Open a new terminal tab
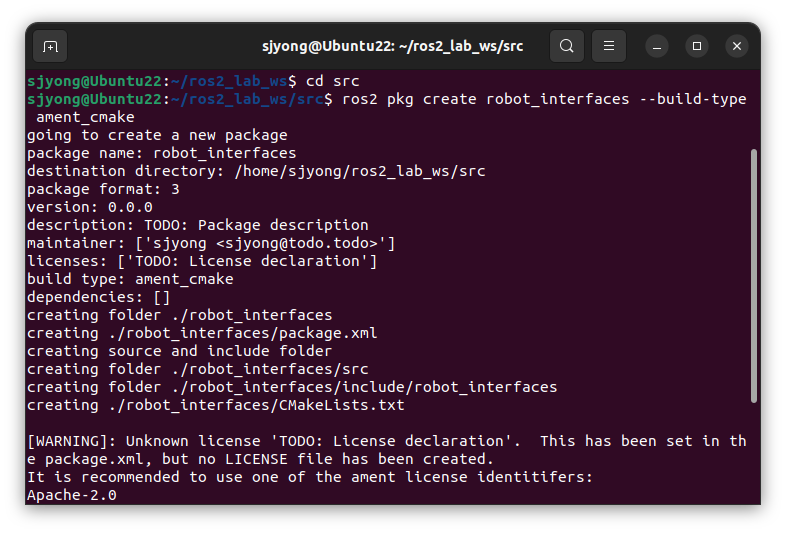Screen dimensions: 786x533 click(x=50, y=47)
